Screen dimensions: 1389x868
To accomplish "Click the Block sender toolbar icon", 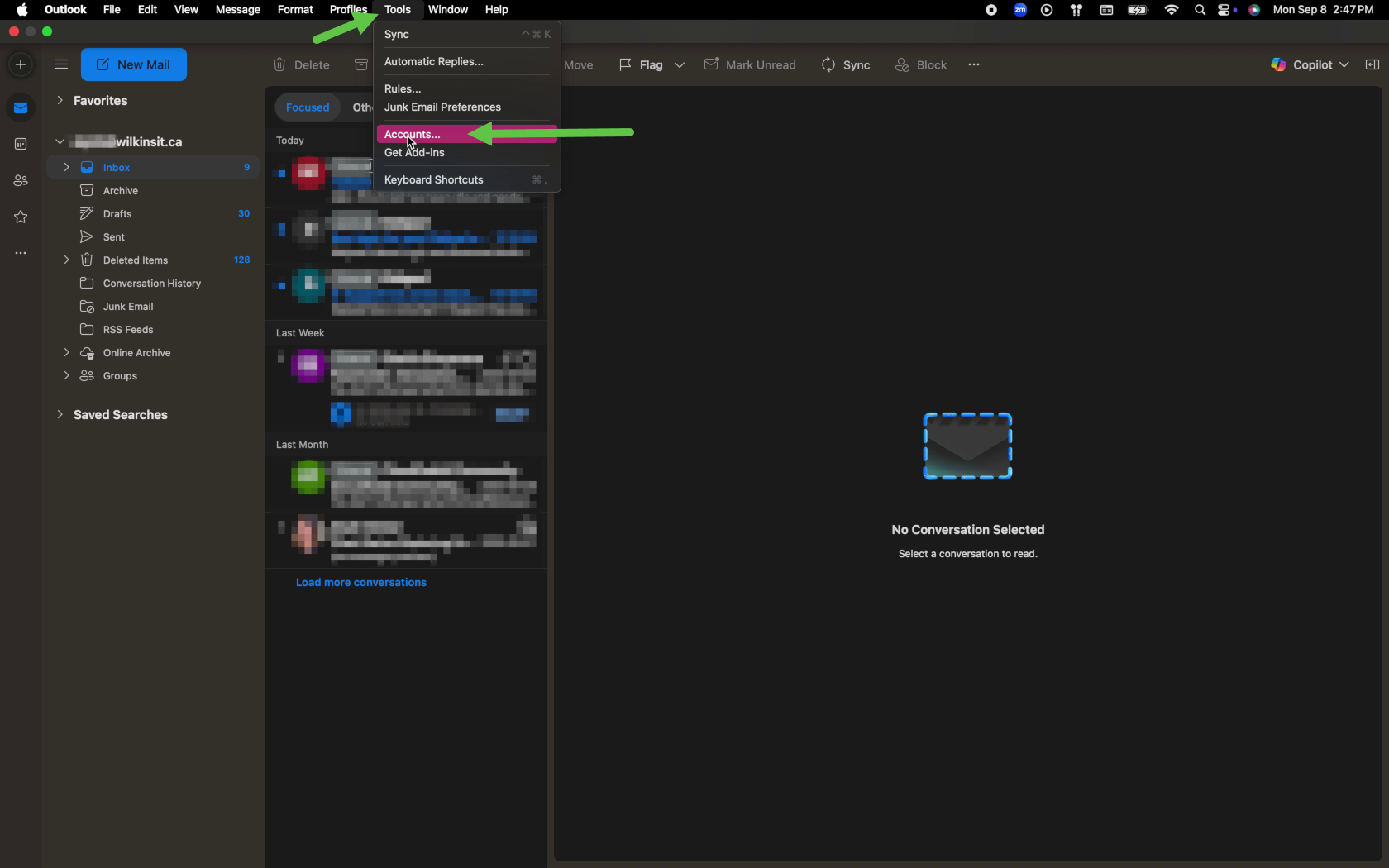I will pos(902,65).
